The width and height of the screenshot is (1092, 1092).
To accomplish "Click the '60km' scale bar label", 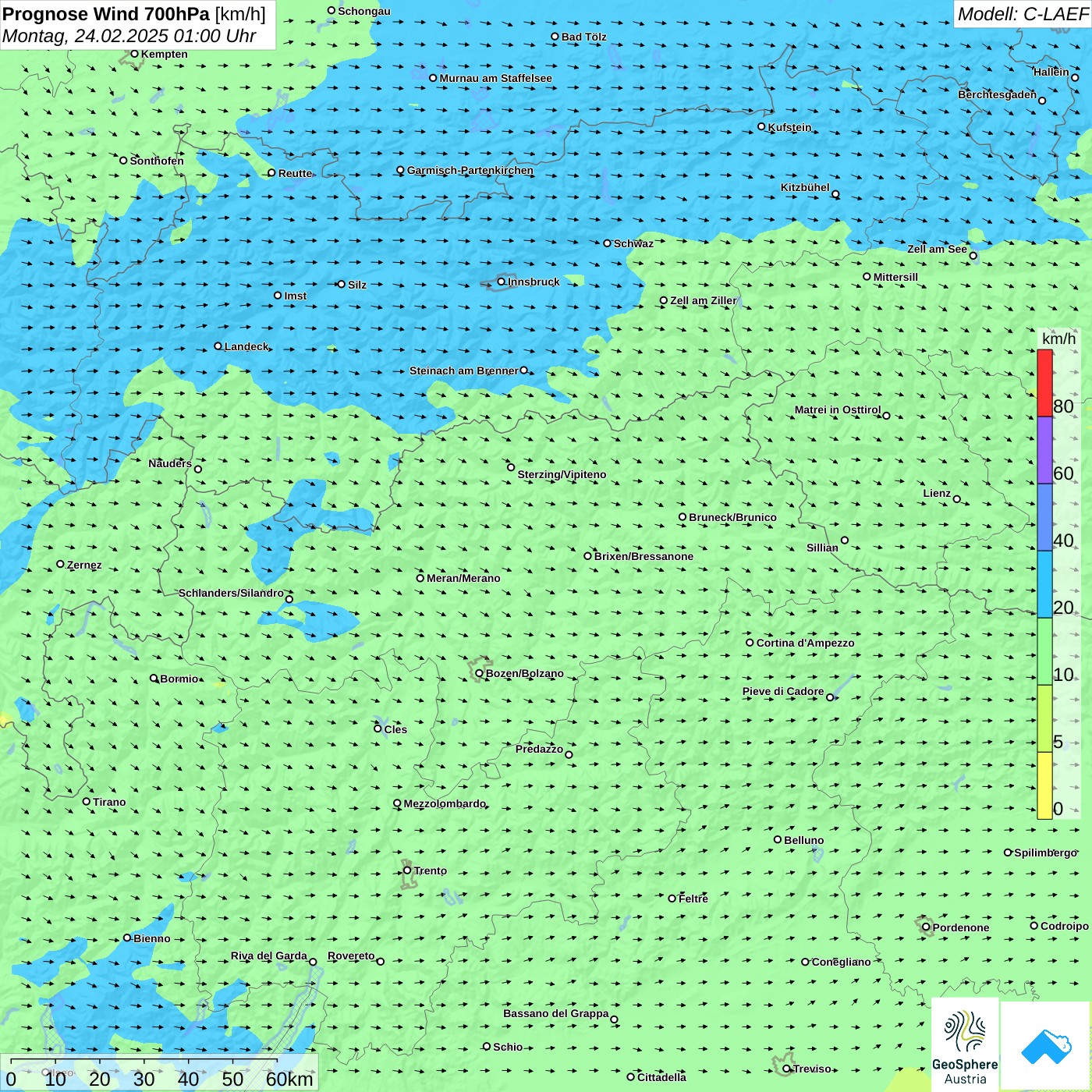I will coord(289,1079).
